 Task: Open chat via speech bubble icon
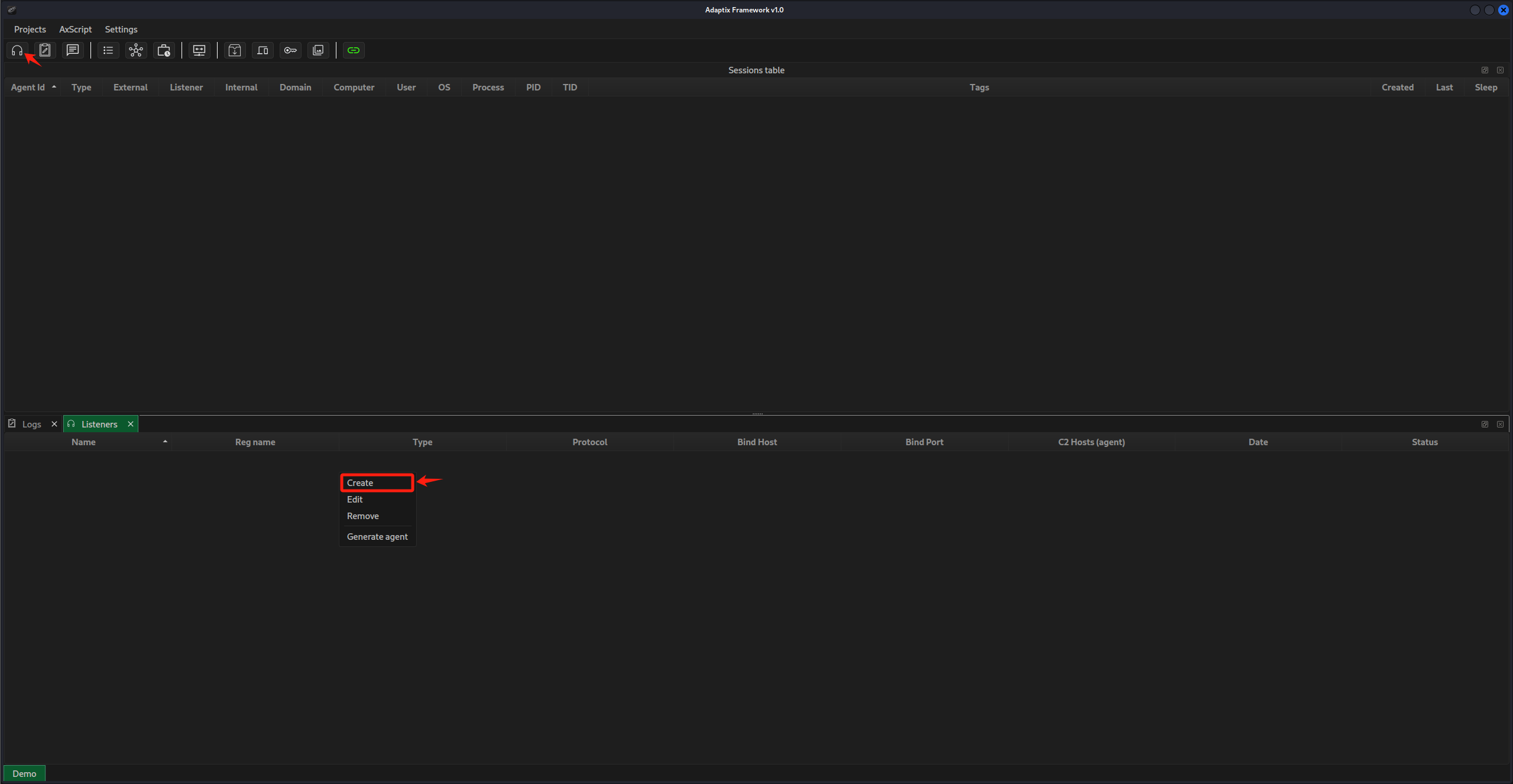pos(73,50)
